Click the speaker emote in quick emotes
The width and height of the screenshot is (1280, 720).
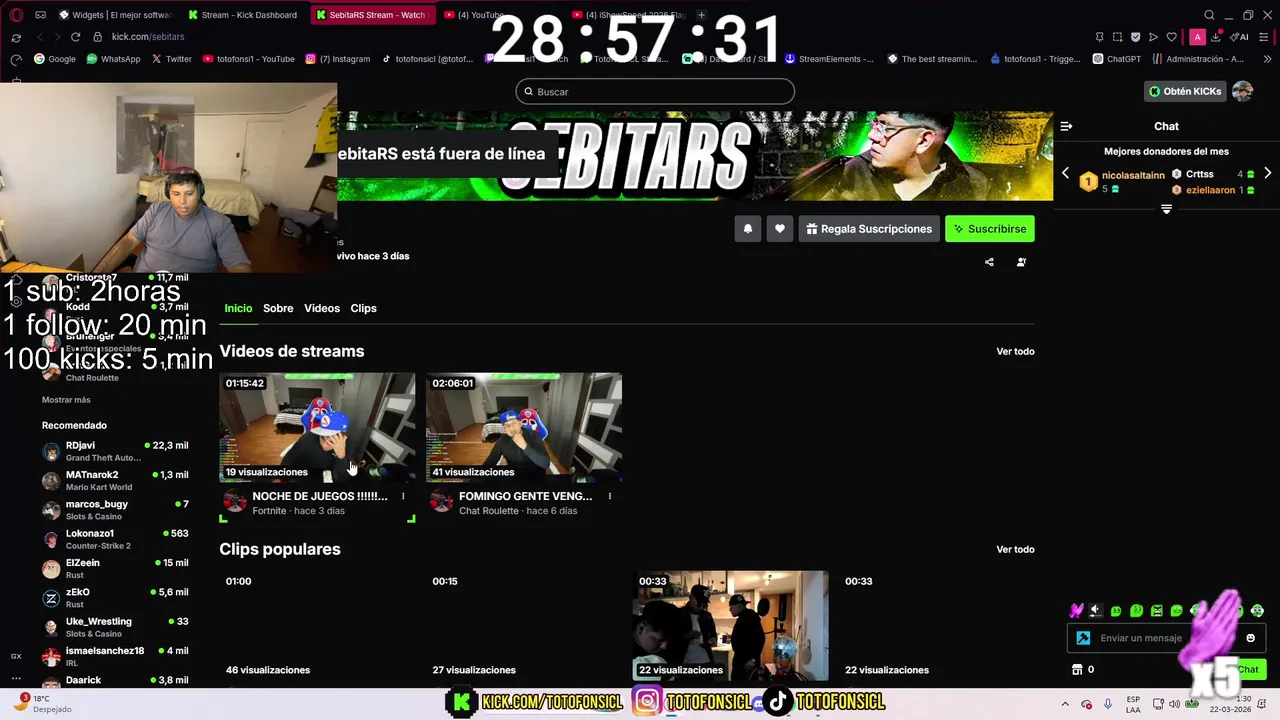pos(1096,610)
